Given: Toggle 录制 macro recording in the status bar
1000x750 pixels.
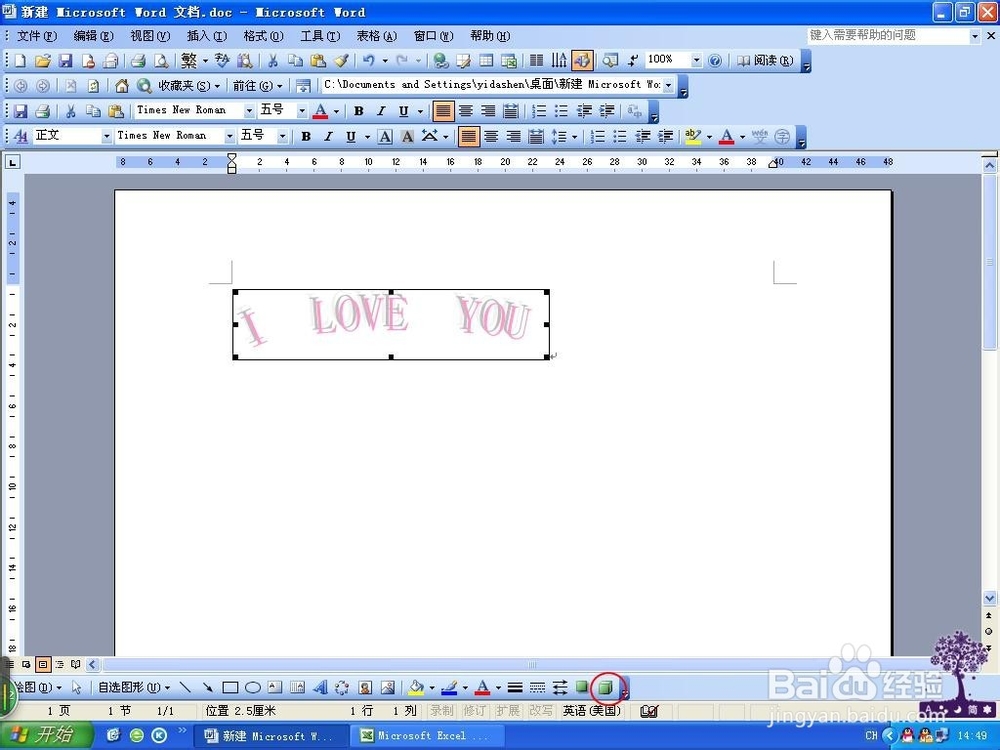Looking at the screenshot, I should 441,710.
